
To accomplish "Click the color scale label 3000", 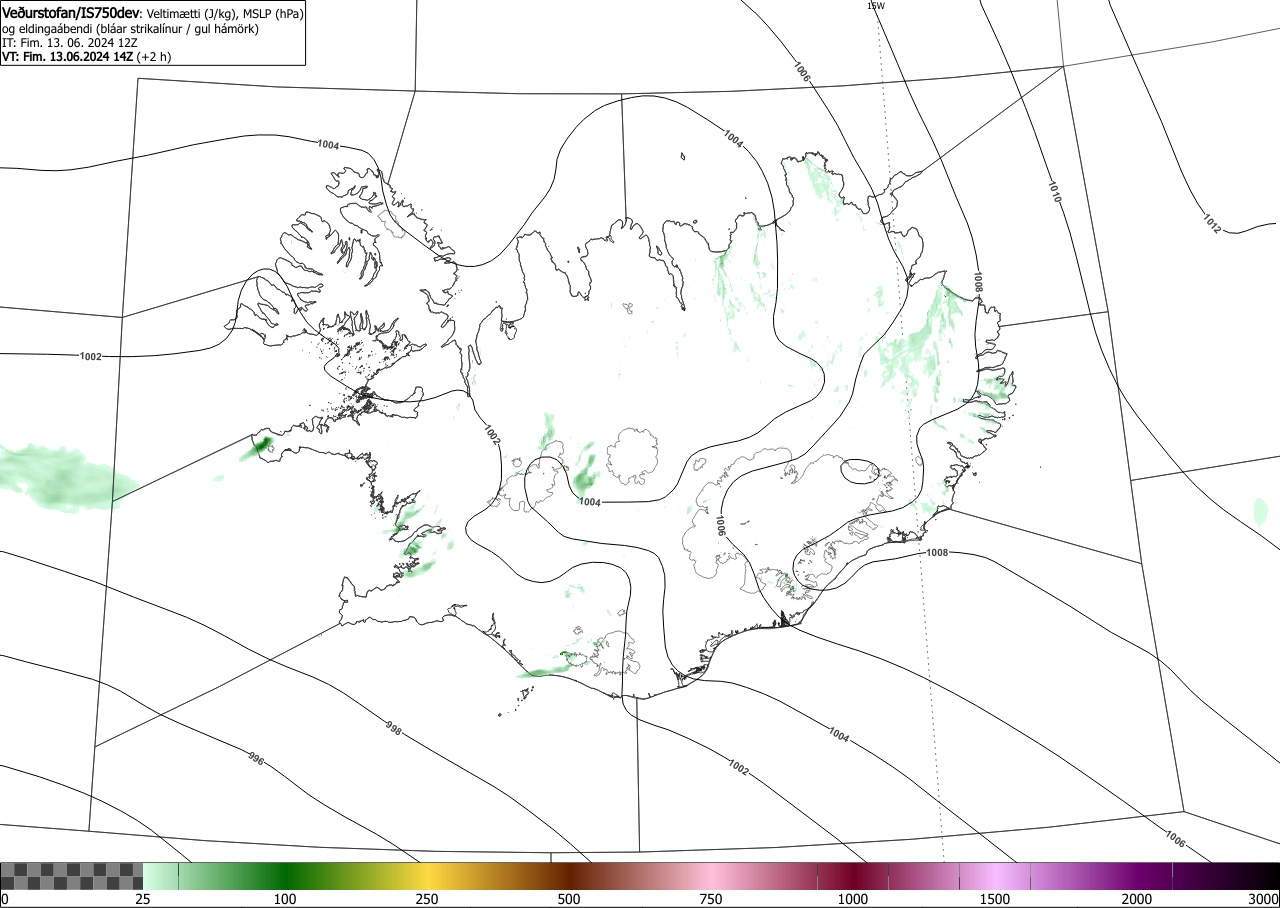I will (1264, 899).
